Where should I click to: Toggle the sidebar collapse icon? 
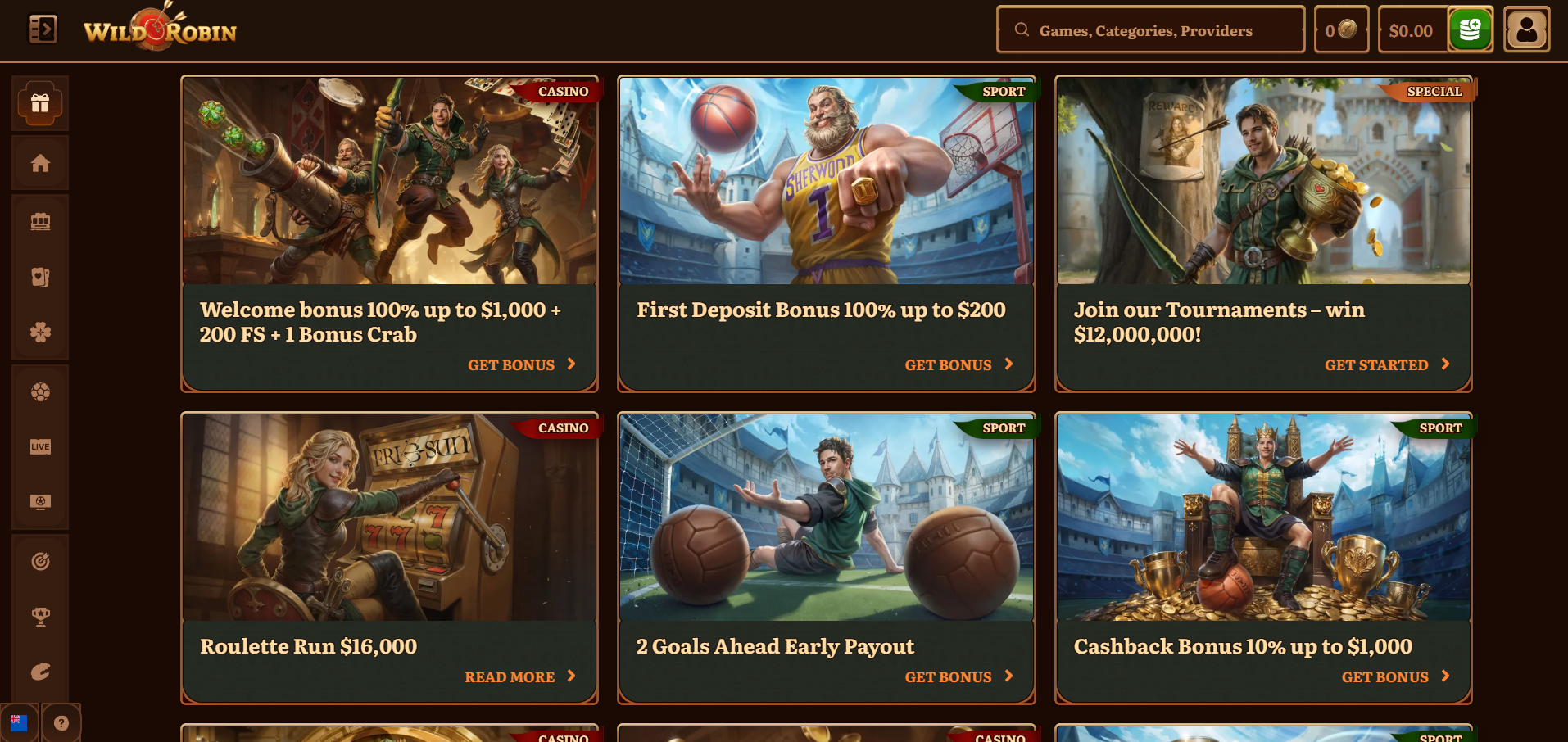[43, 29]
